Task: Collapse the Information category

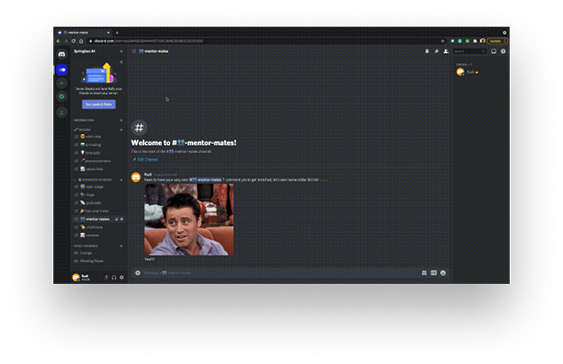Action: click(84, 120)
